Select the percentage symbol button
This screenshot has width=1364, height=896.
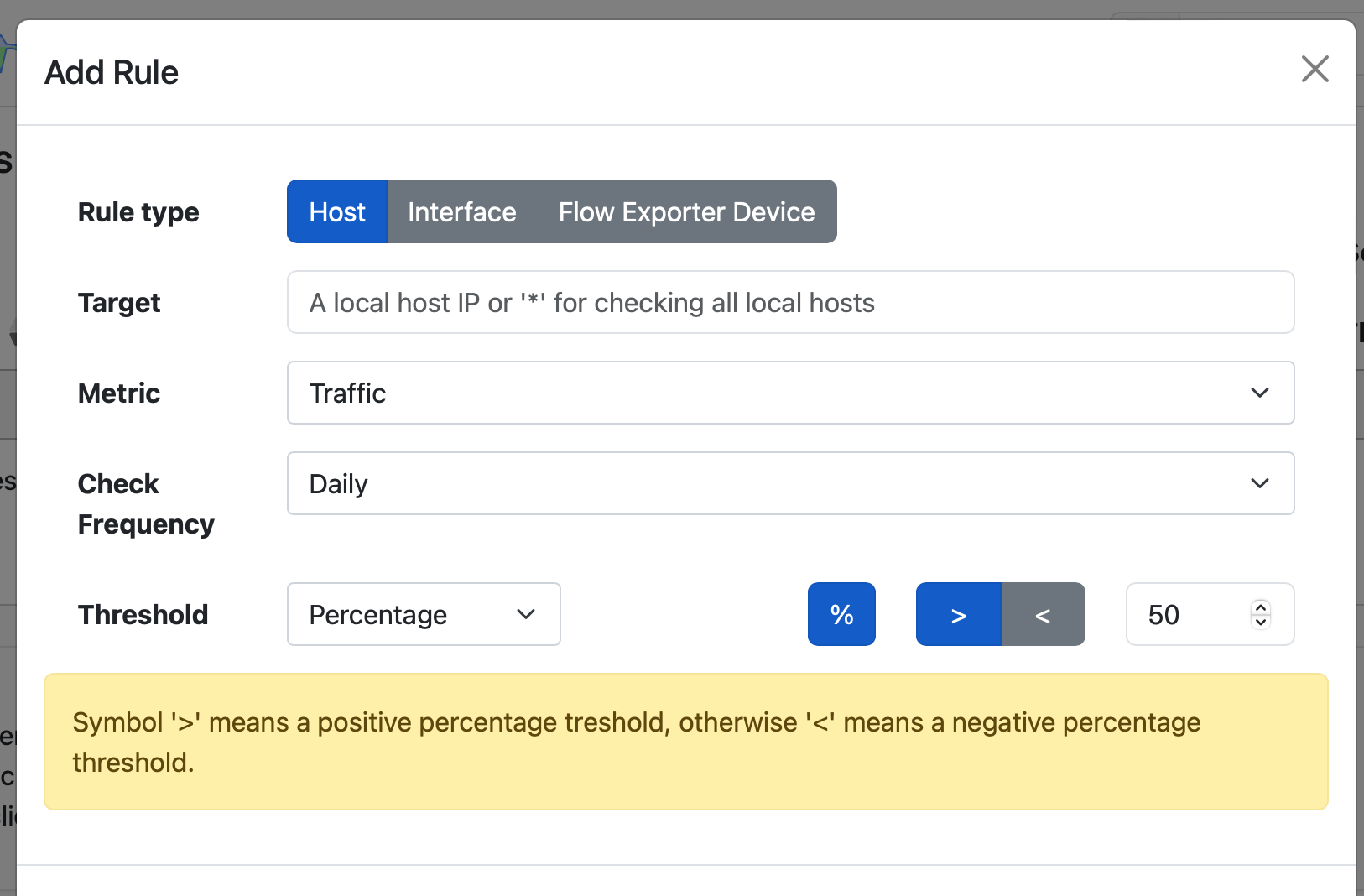pyautogui.click(x=841, y=614)
